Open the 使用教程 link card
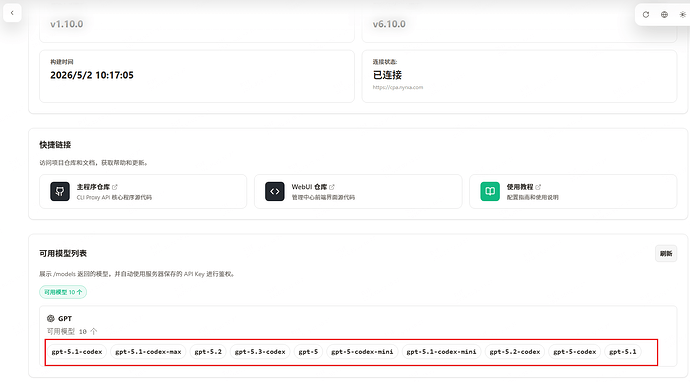This screenshot has height=382, width=690. point(573,191)
